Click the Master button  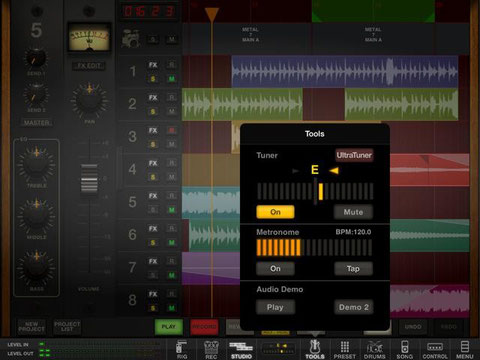pyautogui.click(x=37, y=123)
